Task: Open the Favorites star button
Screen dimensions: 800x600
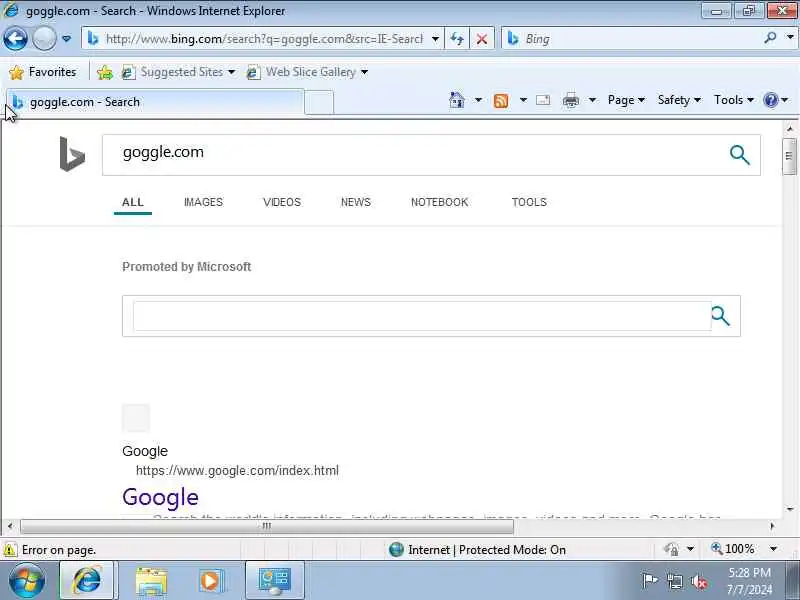Action: [43, 72]
